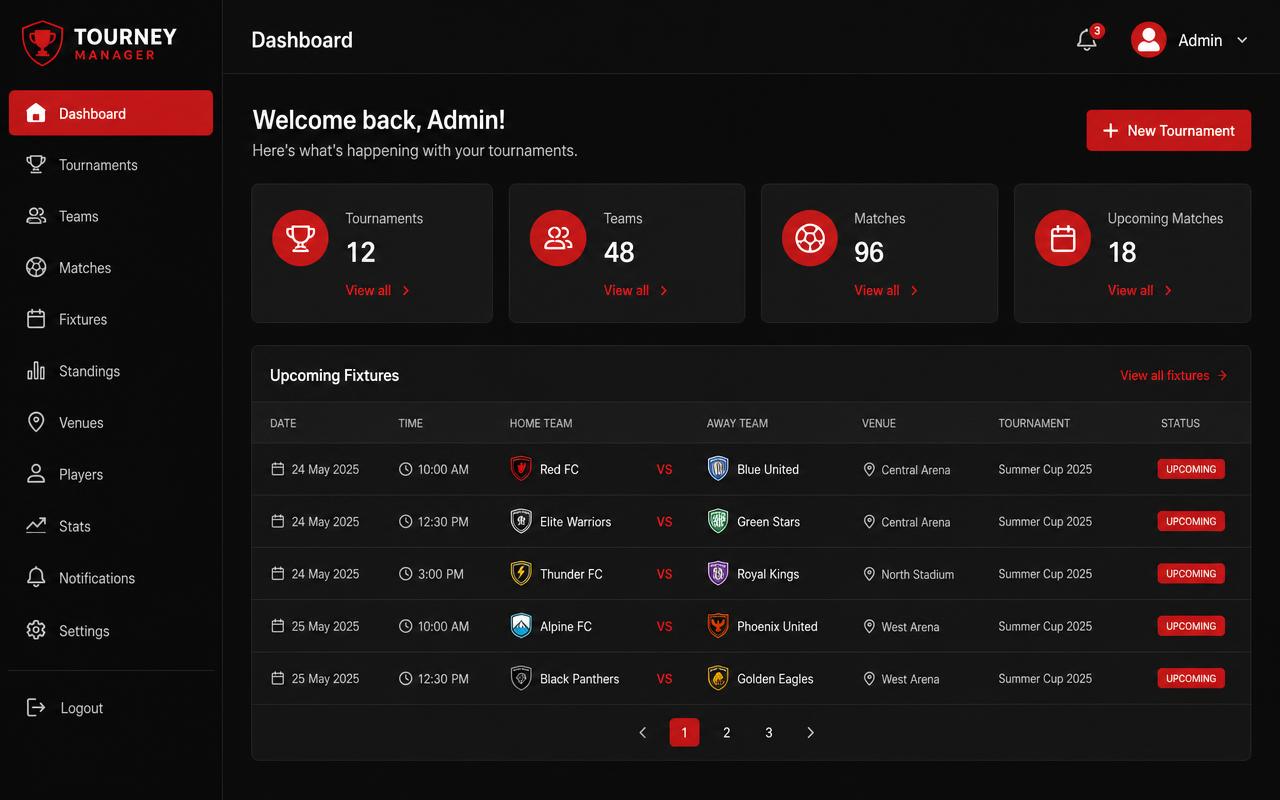Image resolution: width=1280 pixels, height=800 pixels.
Task: Open the Teams sidebar section
Action: pyautogui.click(x=111, y=216)
